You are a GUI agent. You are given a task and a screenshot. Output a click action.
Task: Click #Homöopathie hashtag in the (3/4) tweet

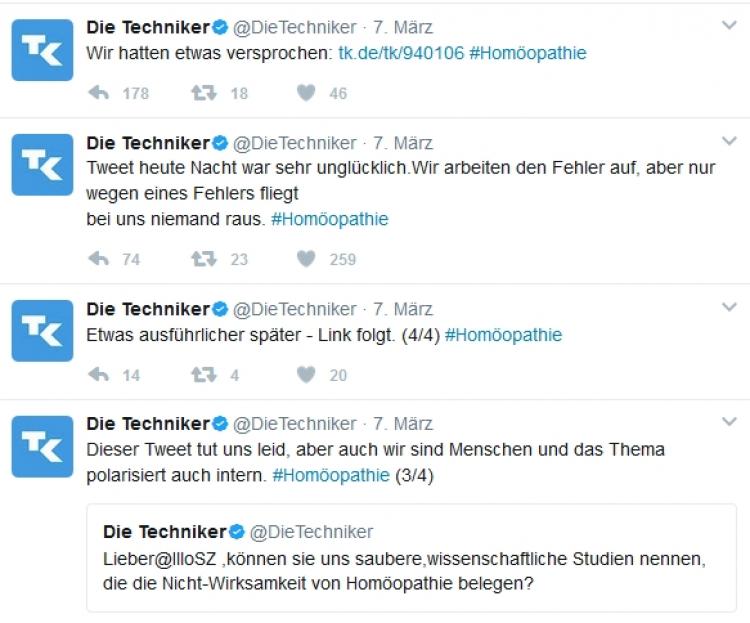pos(330,475)
